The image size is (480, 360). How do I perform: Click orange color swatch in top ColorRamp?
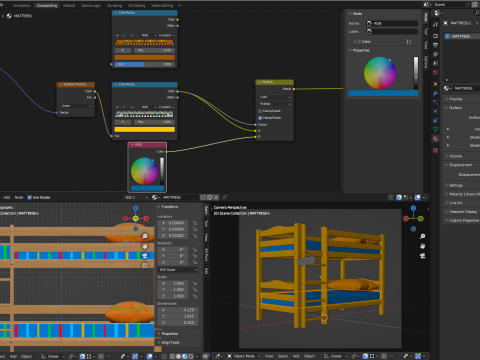144,57
